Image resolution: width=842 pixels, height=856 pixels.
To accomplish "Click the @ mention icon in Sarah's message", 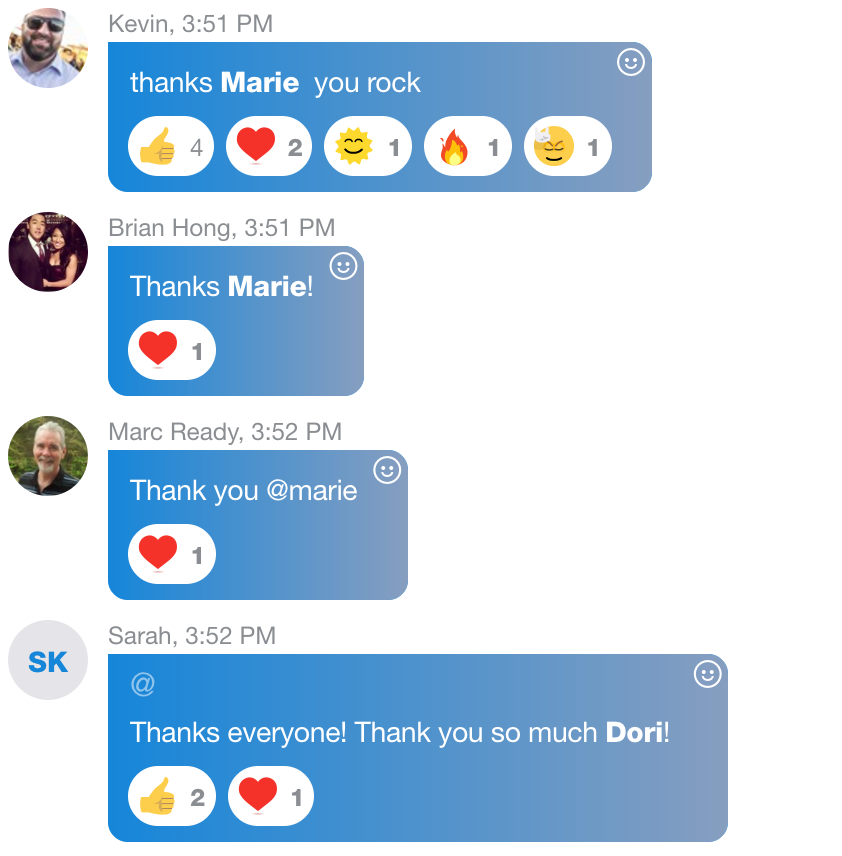I will [x=143, y=683].
